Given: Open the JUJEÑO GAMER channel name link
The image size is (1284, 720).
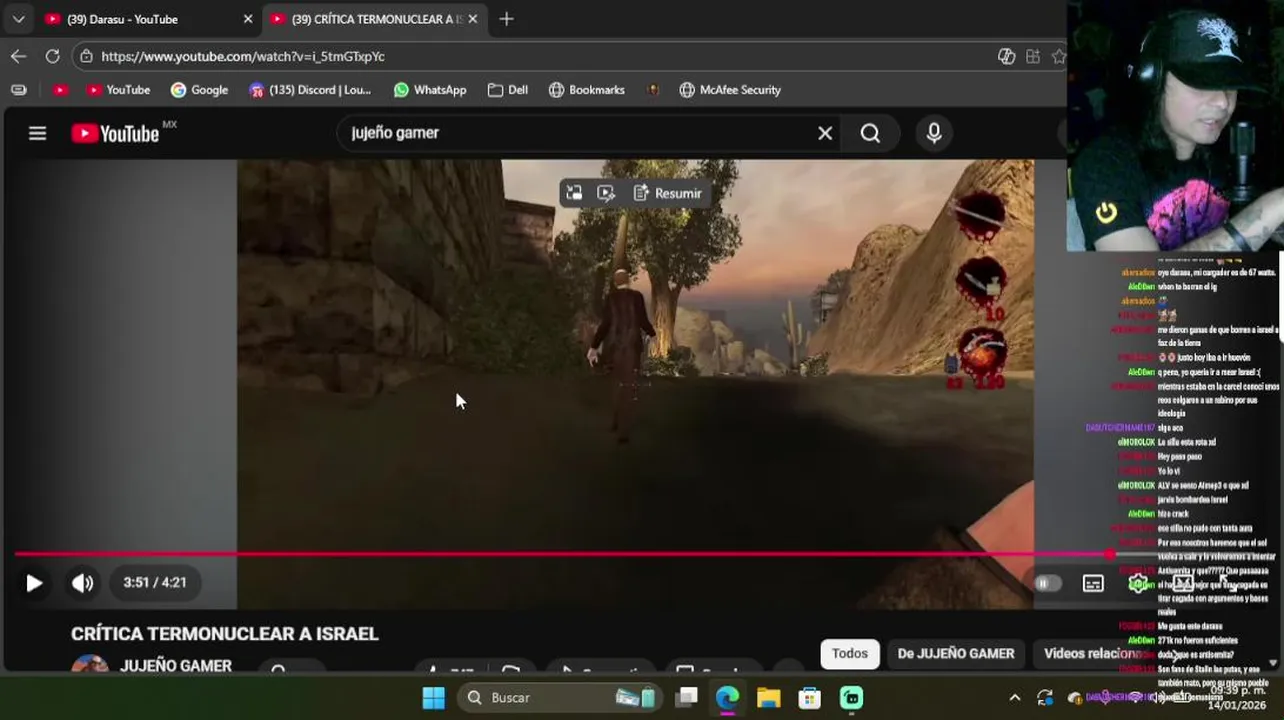Looking at the screenshot, I should 176,665.
